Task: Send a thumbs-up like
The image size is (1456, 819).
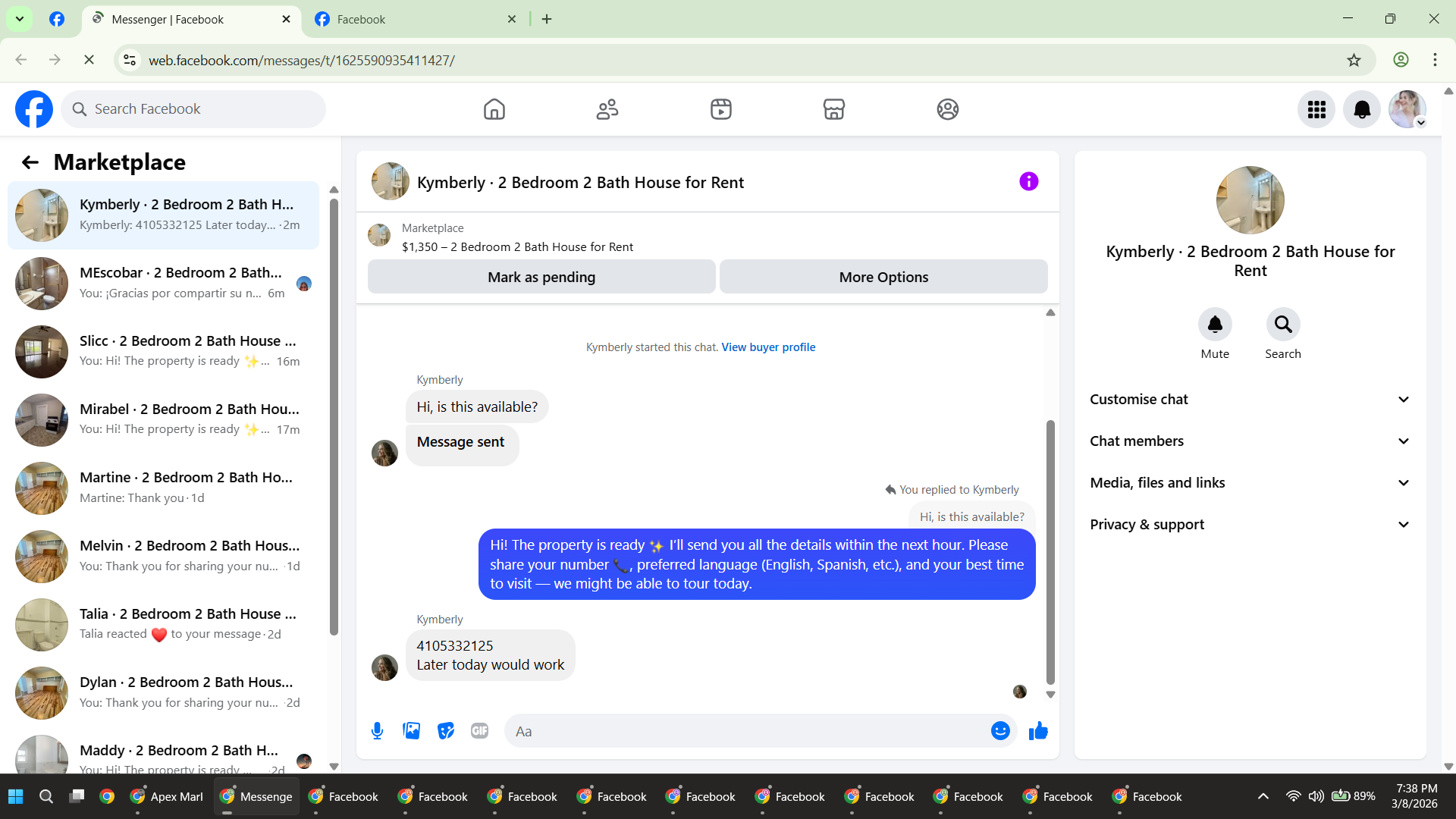Action: pos(1038,731)
